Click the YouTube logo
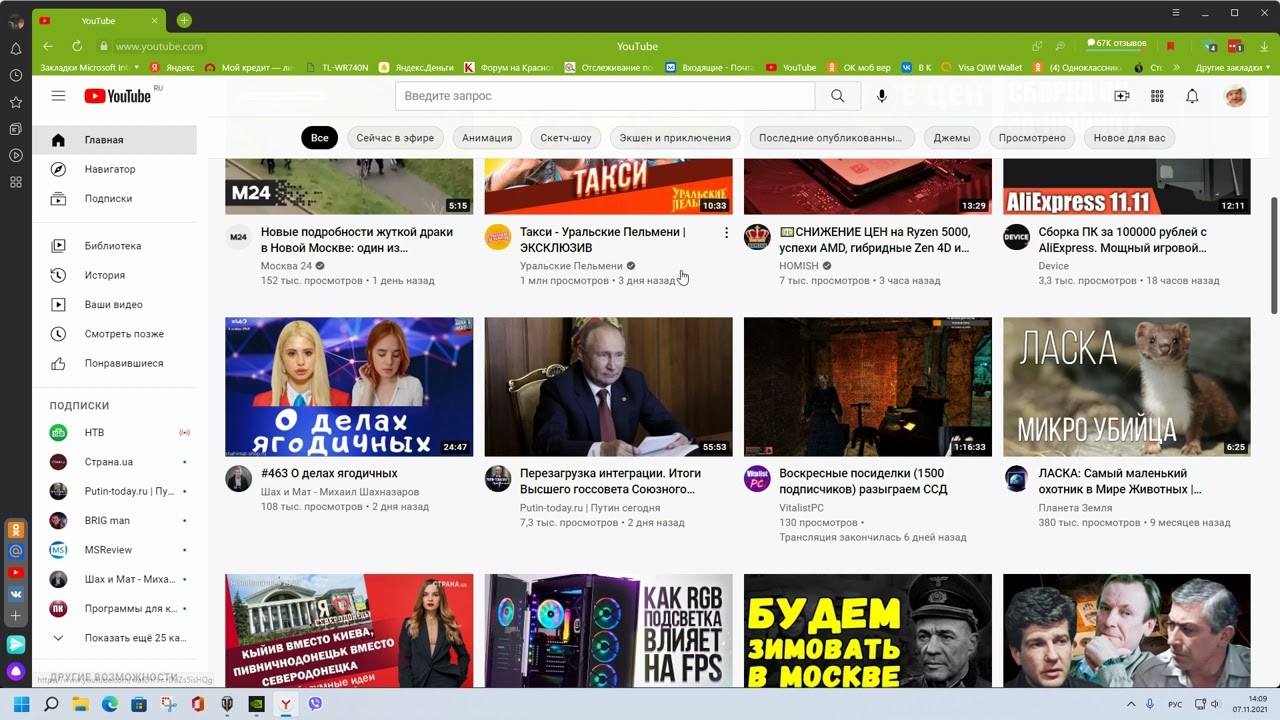Viewport: 1280px width, 720px height. click(118, 96)
